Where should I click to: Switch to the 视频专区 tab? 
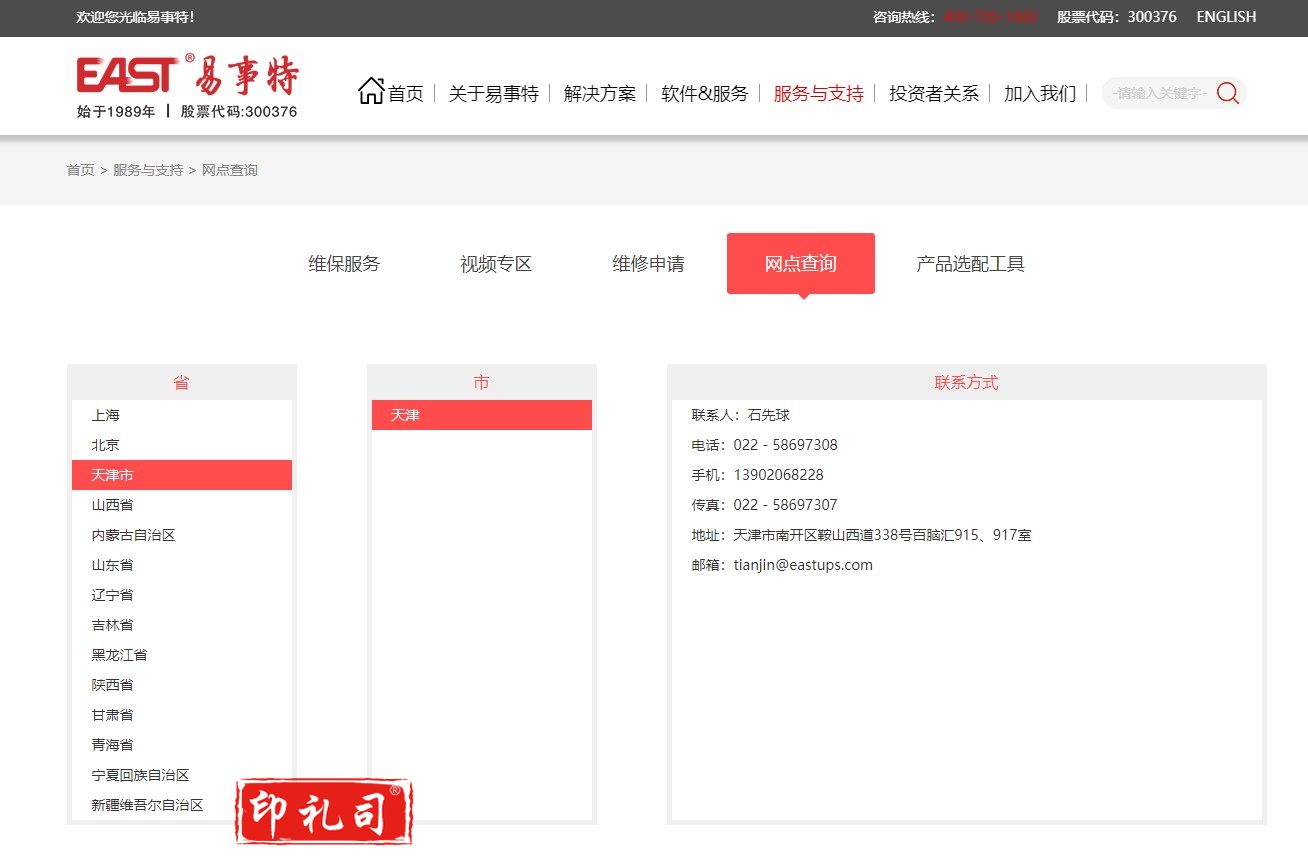click(496, 264)
